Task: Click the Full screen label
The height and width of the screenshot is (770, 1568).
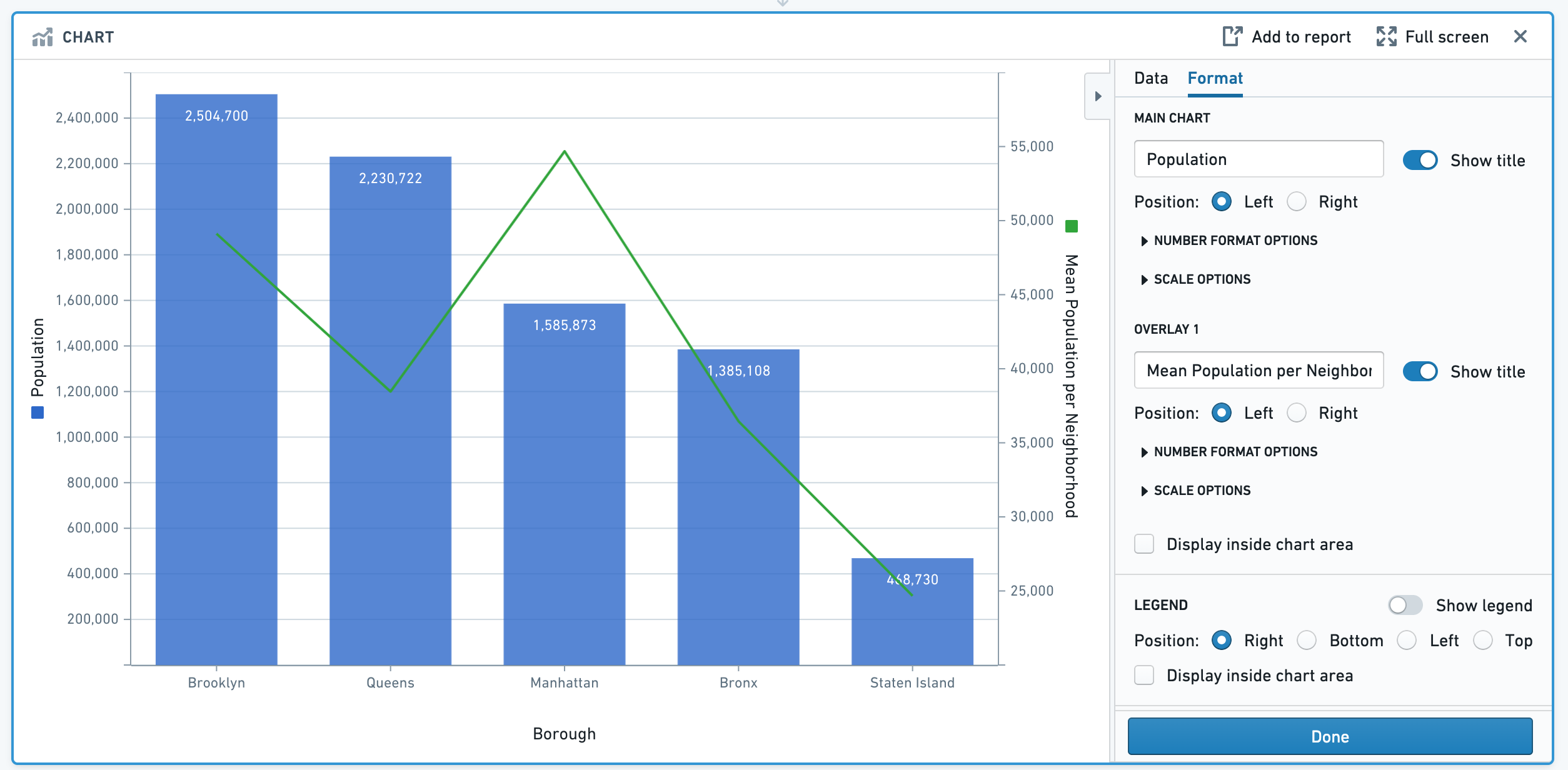Action: click(1447, 37)
